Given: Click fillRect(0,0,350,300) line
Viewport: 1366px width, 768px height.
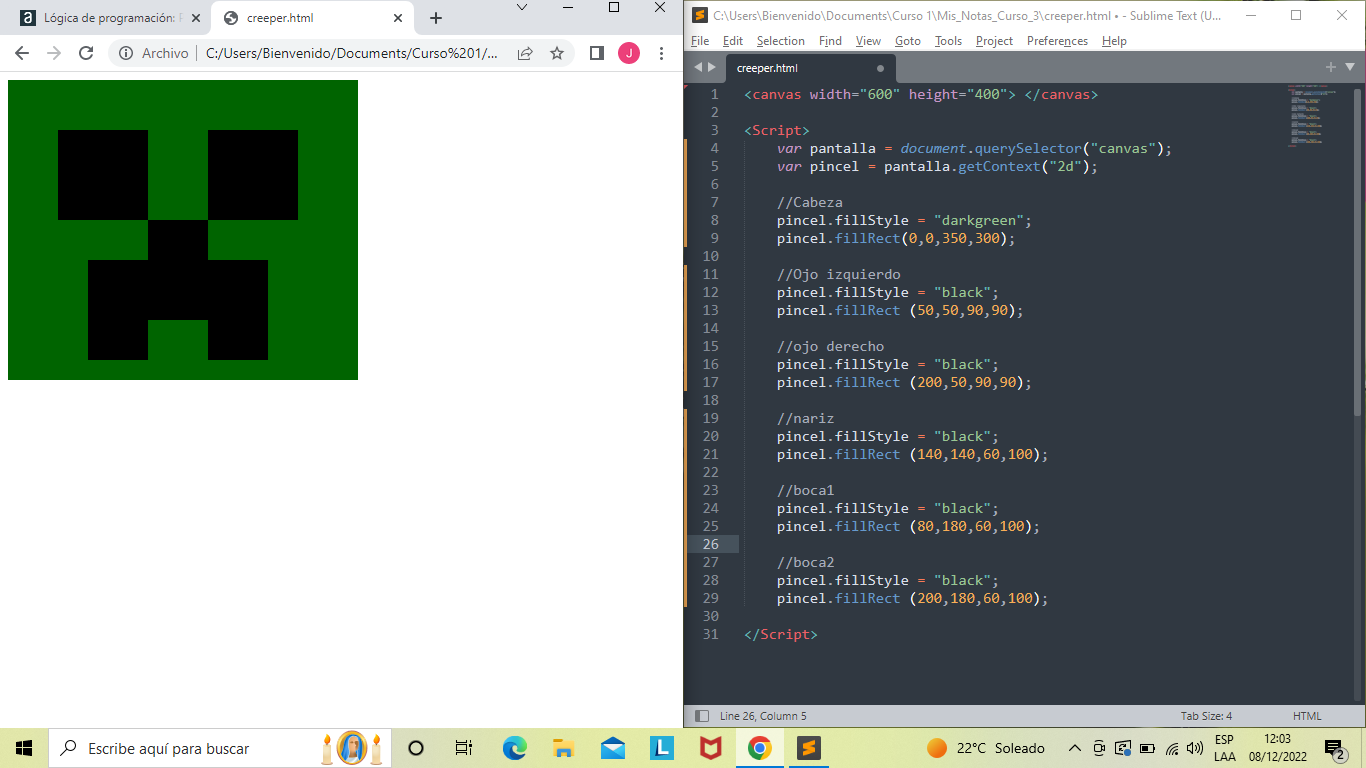Looking at the screenshot, I should 896,238.
